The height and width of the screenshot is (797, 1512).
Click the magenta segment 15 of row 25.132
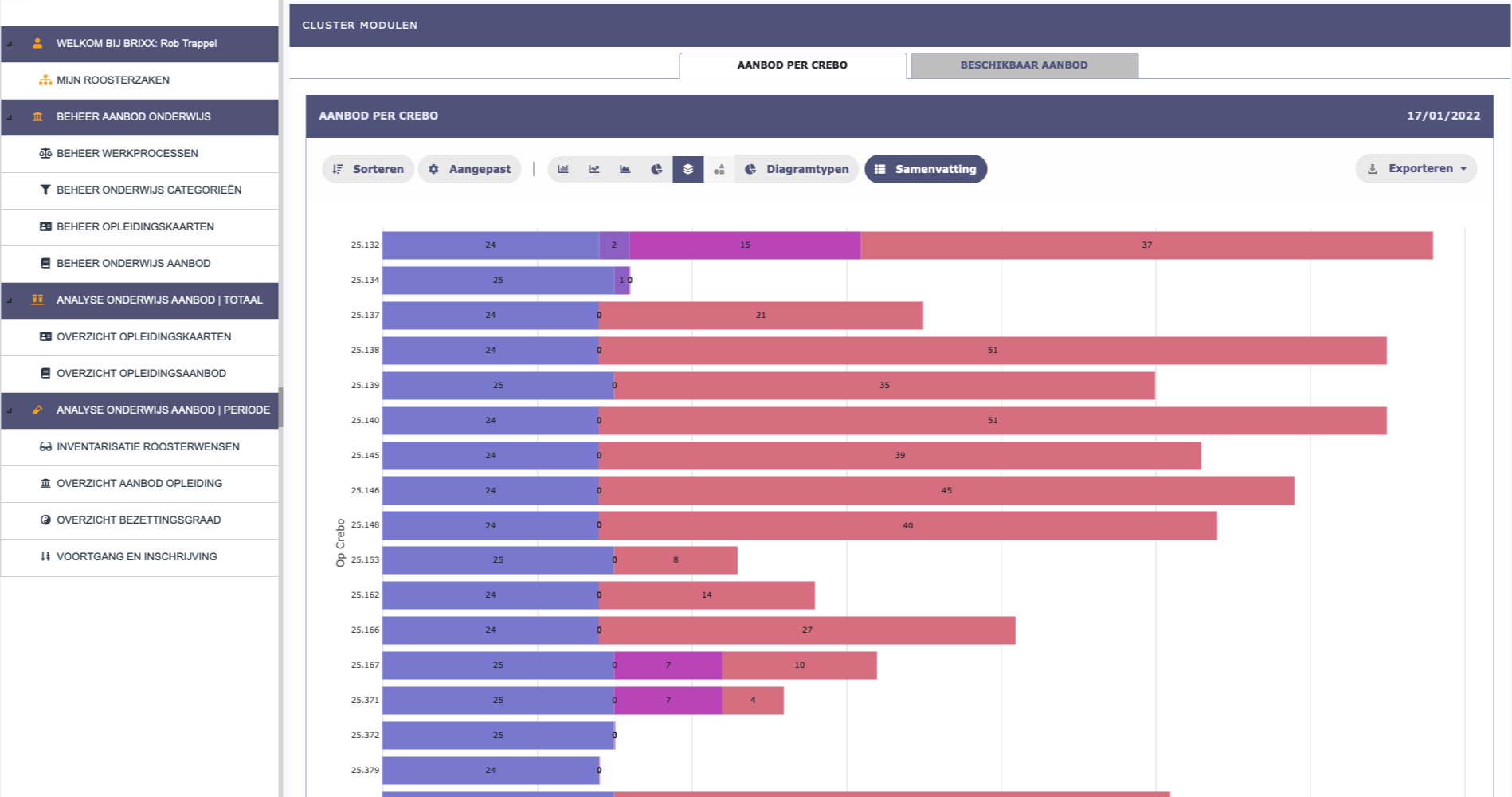pyautogui.click(x=745, y=245)
